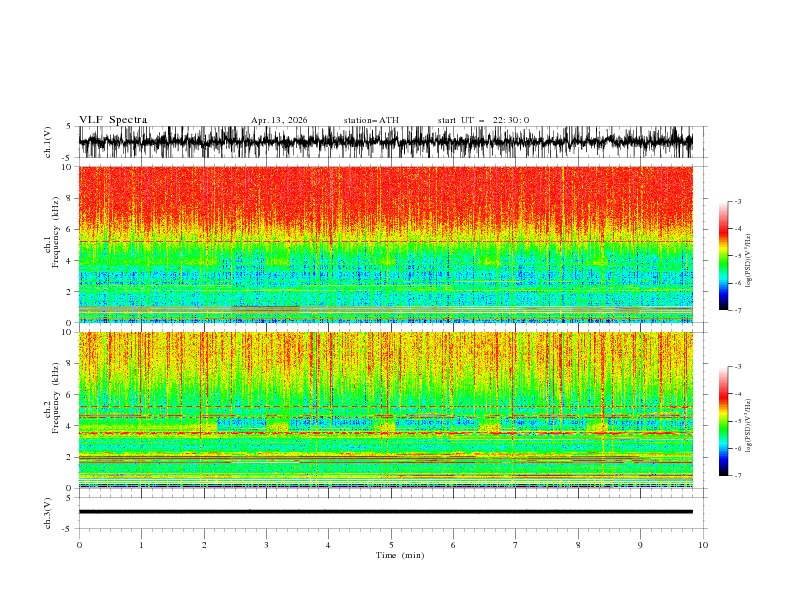
Task: Click the "10" tick on ch.2 frequency axis
Action: tap(67, 332)
